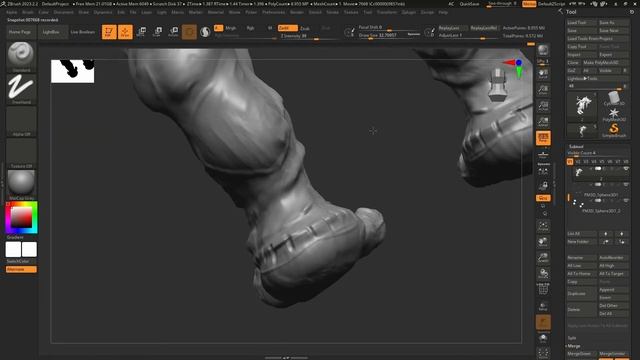
Task: Open the Freehand stroke selector
Action: pyautogui.click(x=21, y=89)
